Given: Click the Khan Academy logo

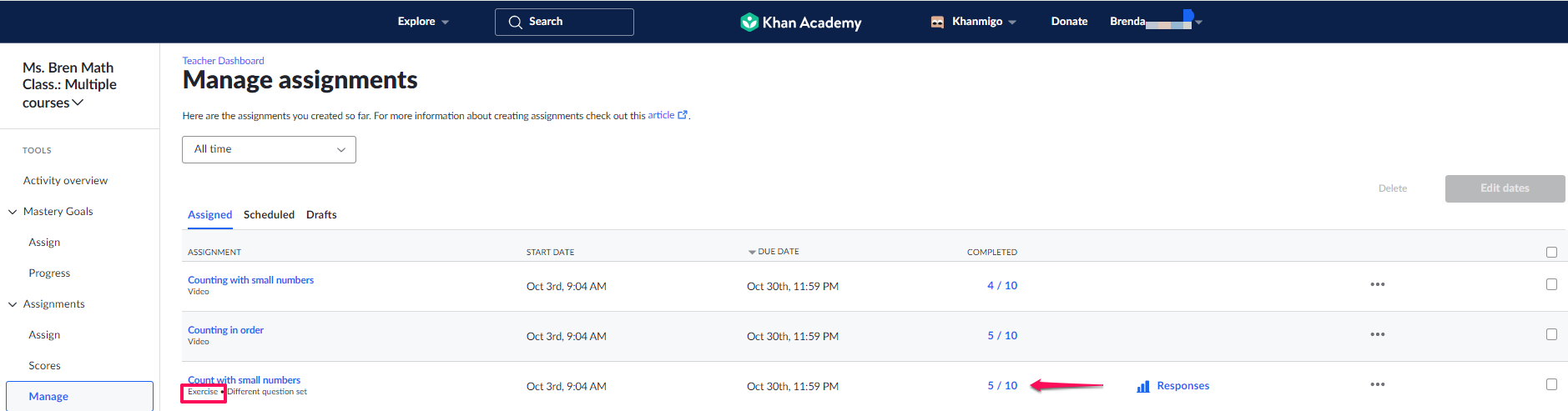Looking at the screenshot, I should pos(800,23).
